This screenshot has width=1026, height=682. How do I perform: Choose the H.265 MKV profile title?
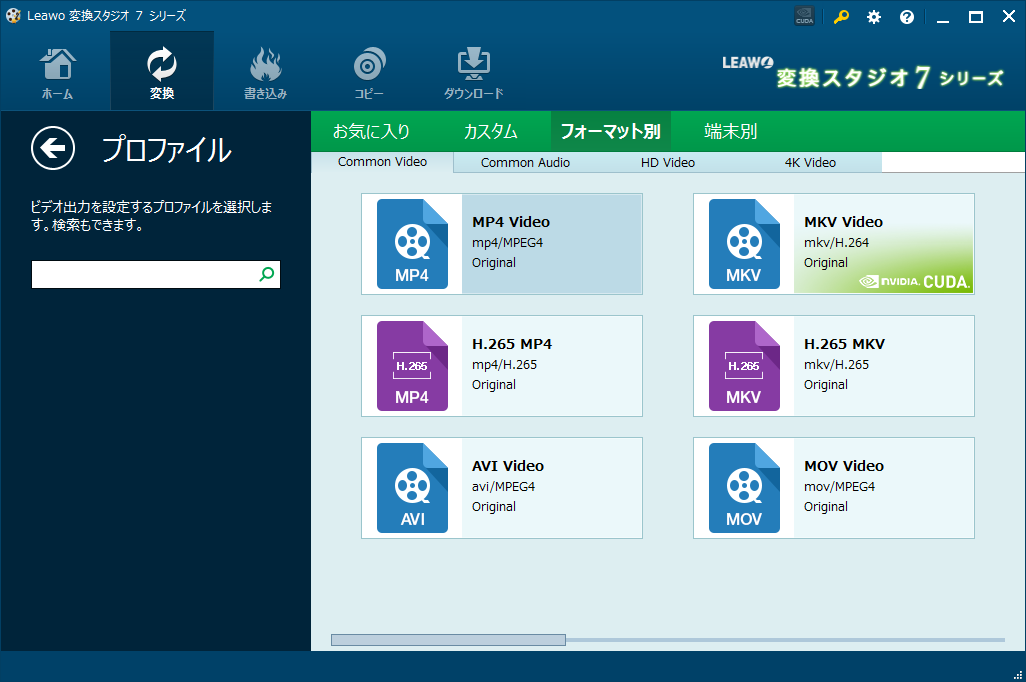(844, 344)
